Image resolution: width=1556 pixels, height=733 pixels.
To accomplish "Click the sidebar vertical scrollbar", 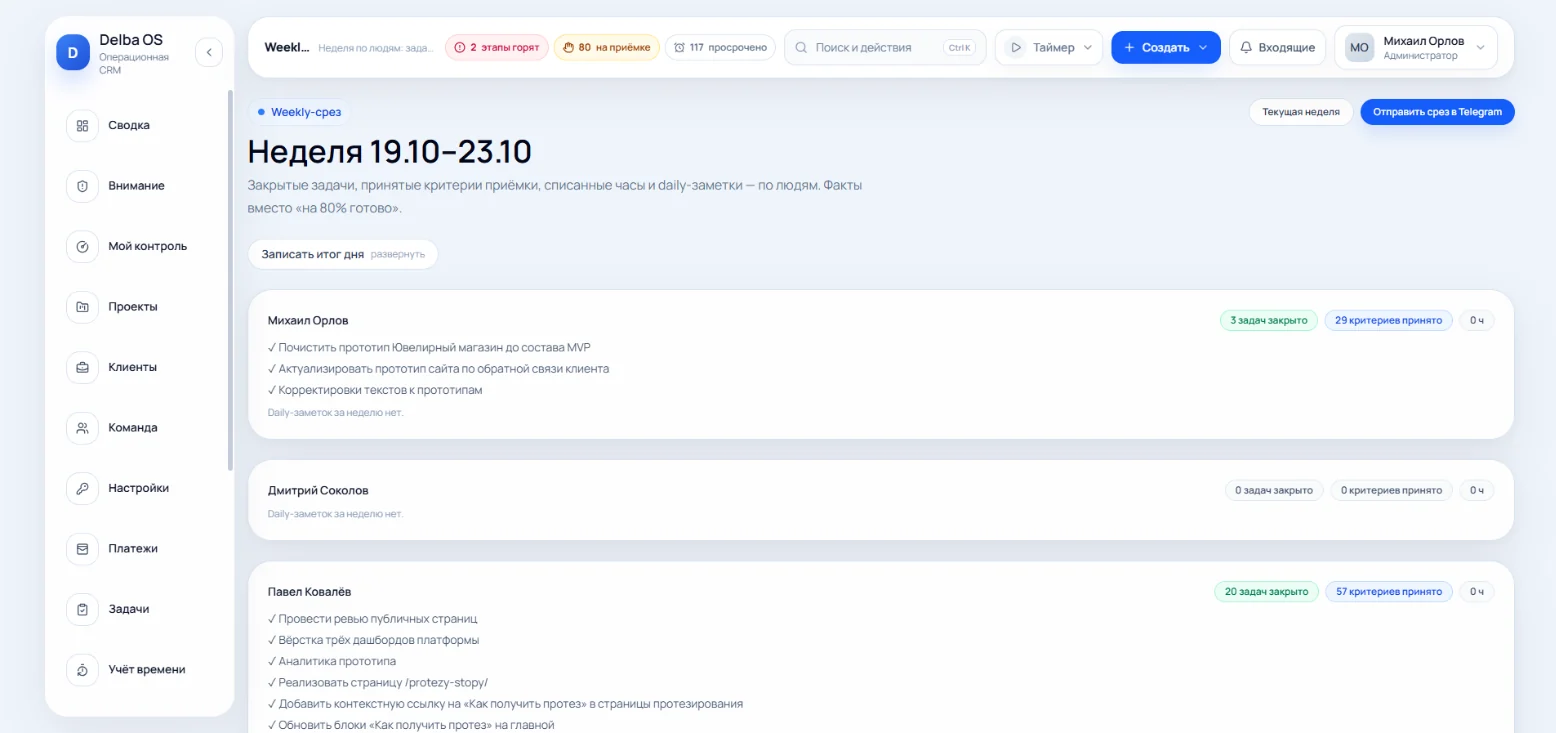I will 231,280.
